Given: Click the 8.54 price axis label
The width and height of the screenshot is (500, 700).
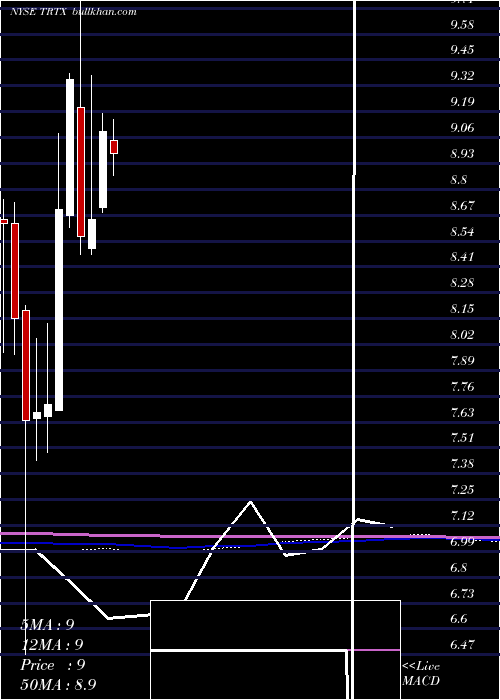Looking at the screenshot, I should 462,232.
